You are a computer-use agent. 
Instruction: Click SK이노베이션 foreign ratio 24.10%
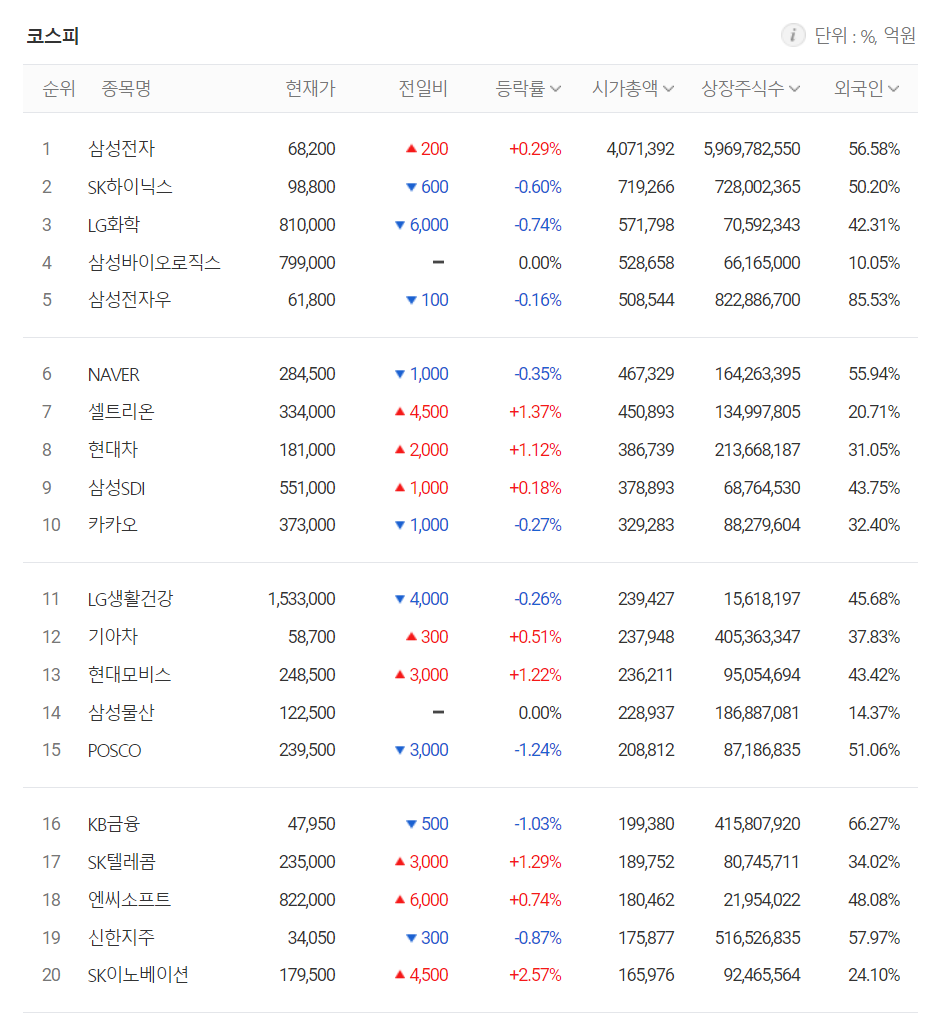(874, 975)
